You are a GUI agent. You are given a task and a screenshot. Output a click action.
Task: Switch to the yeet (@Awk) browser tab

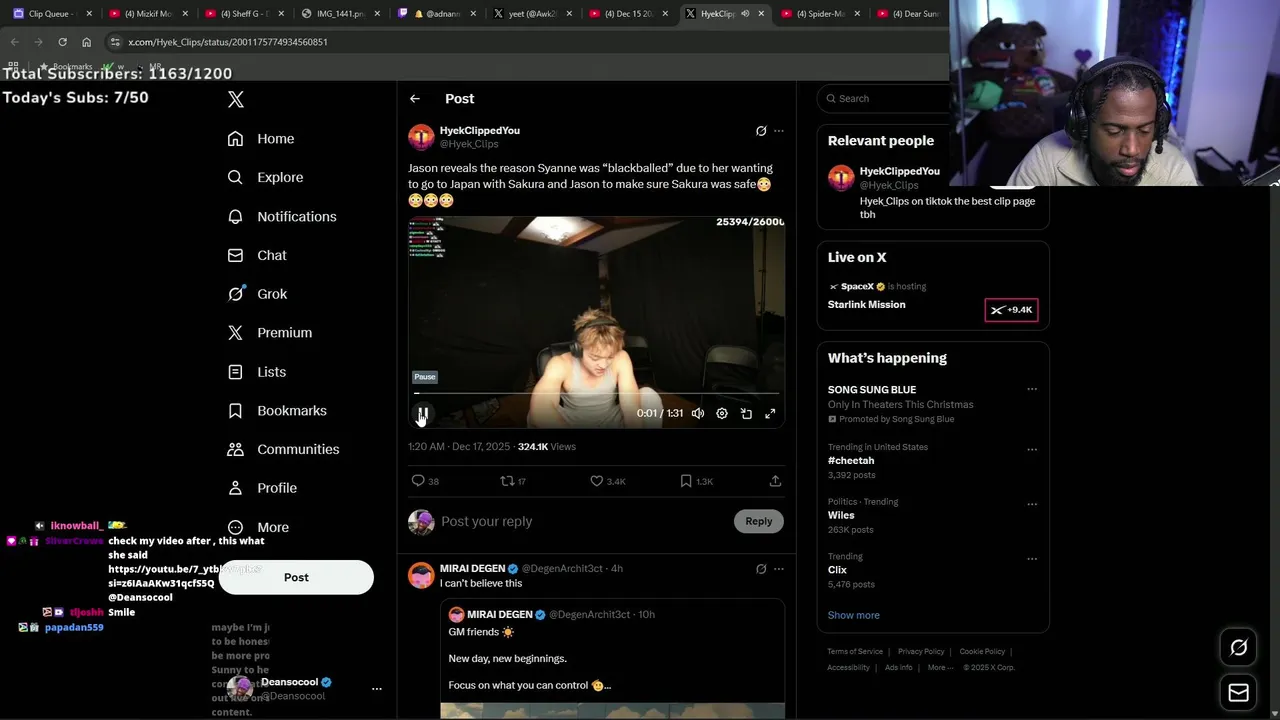tap(534, 14)
